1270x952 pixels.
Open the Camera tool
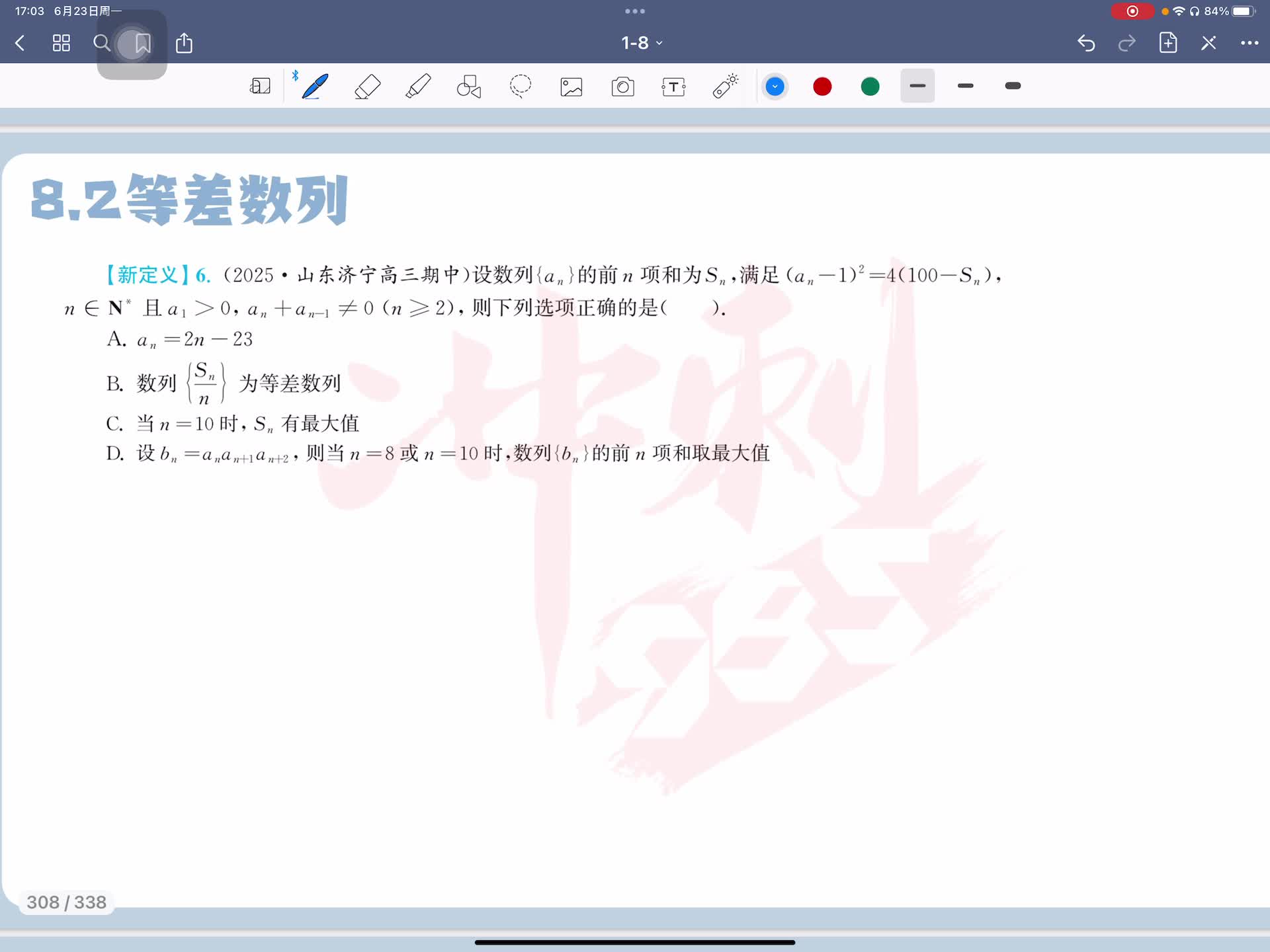click(x=622, y=87)
